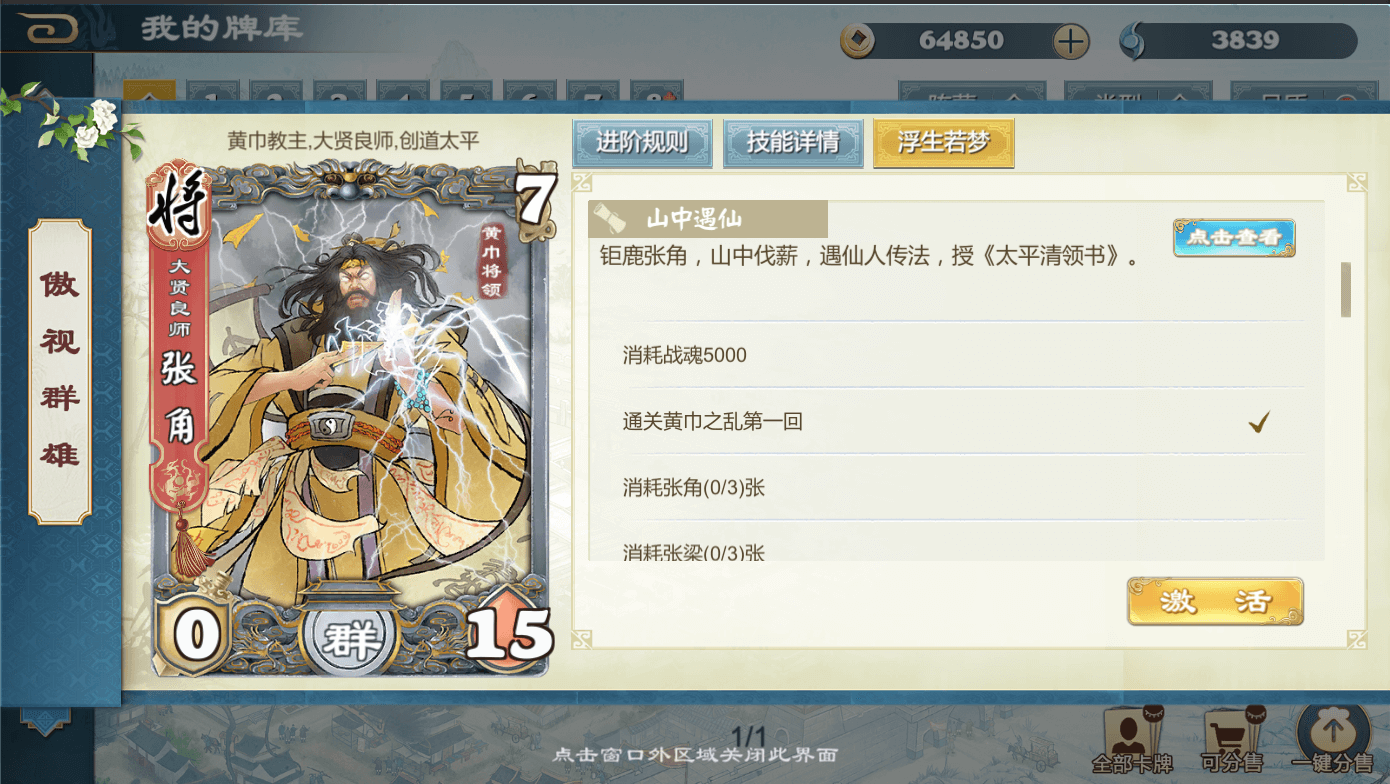Viewport: 1390px width, 784px height.
Task: Tap the gold coin currency icon
Action: 857,40
